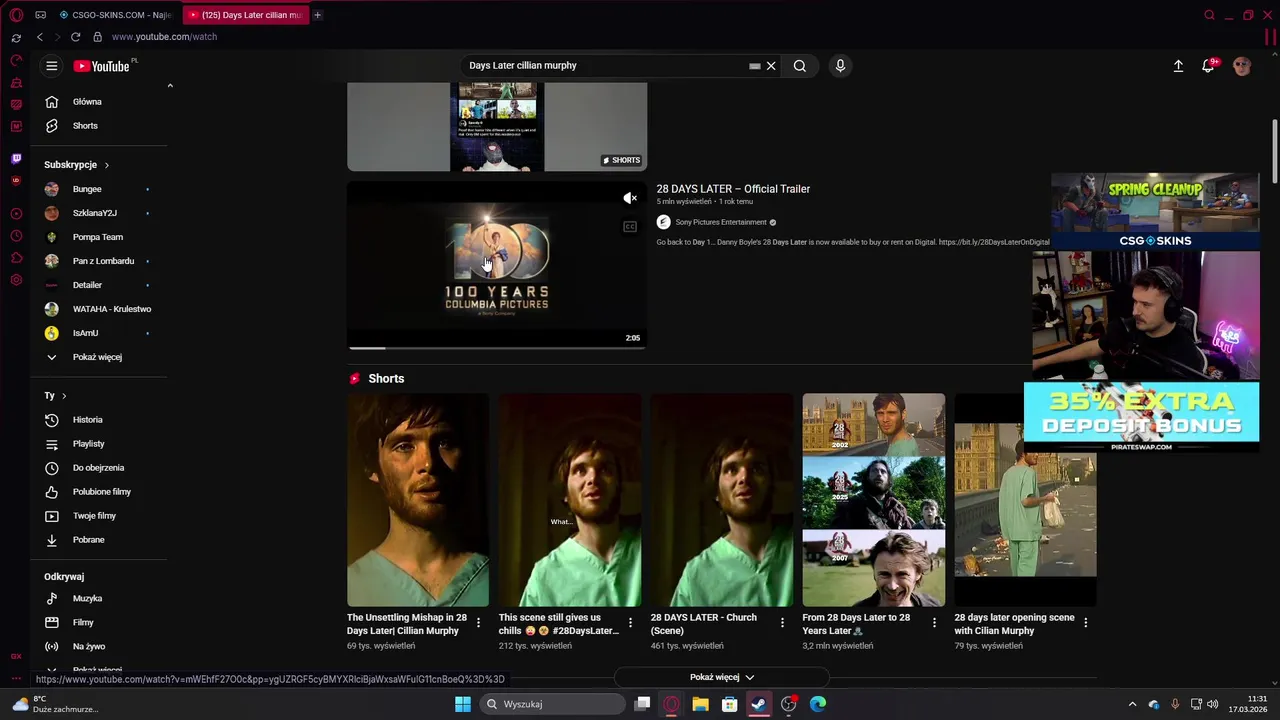Go back with the browser back arrow

pos(40,37)
